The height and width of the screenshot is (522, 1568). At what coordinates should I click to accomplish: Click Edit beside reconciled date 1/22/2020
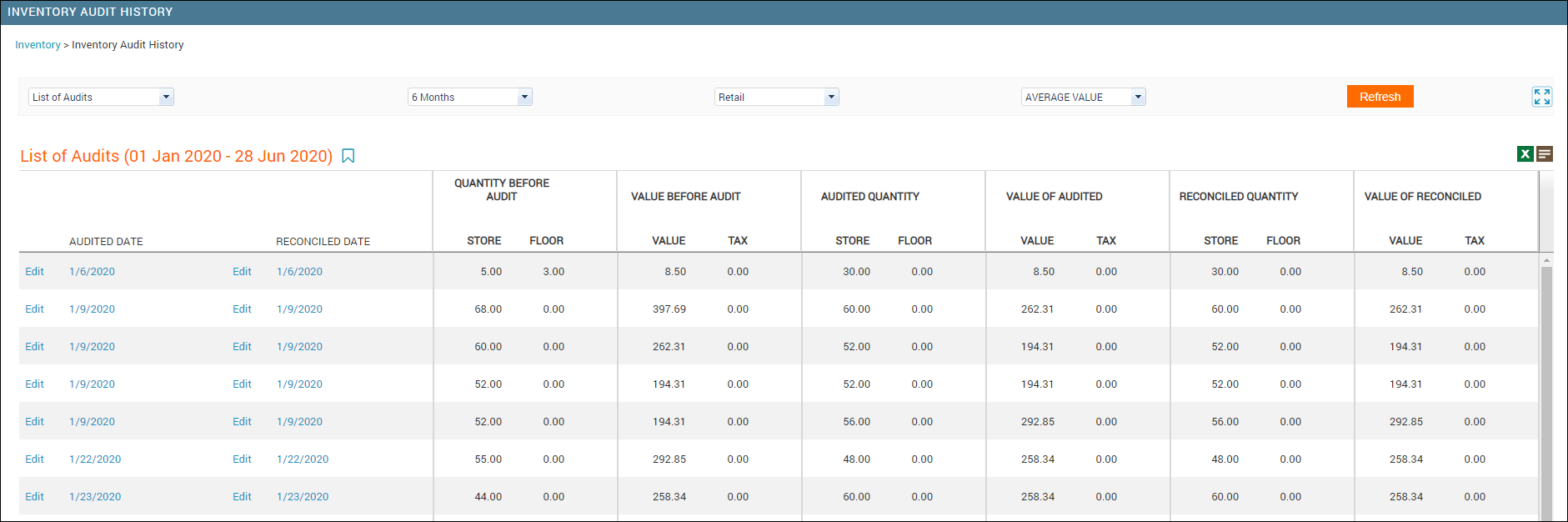click(242, 459)
